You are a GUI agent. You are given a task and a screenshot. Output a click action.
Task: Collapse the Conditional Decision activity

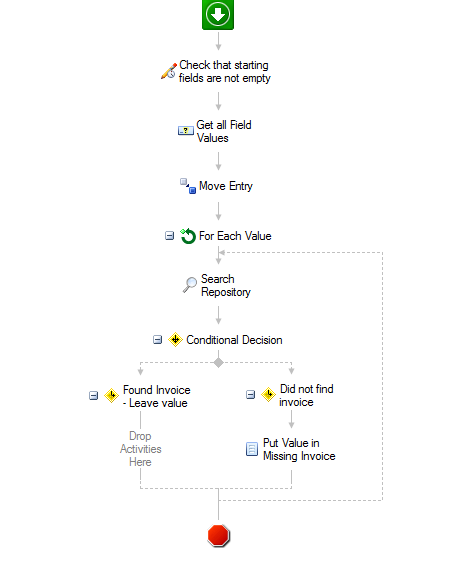(x=157, y=340)
